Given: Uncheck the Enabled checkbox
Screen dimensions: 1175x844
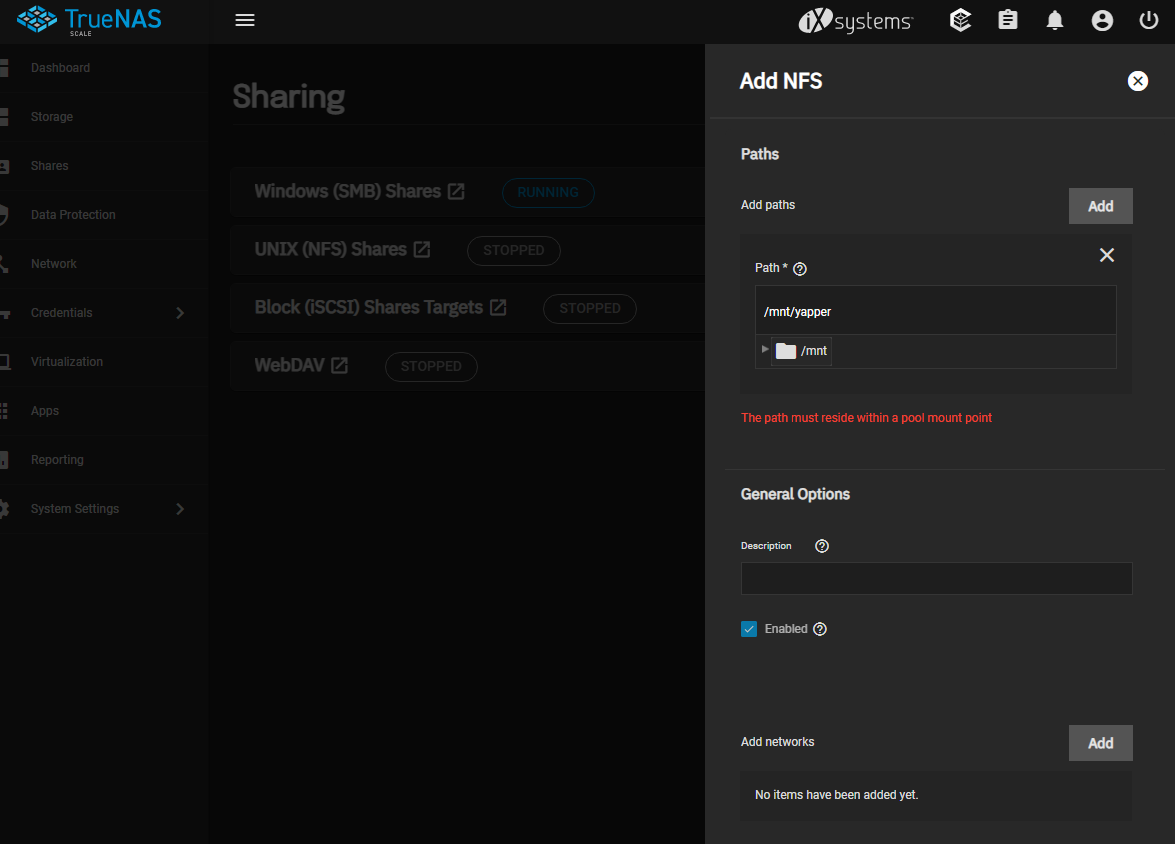Looking at the screenshot, I should coord(749,629).
